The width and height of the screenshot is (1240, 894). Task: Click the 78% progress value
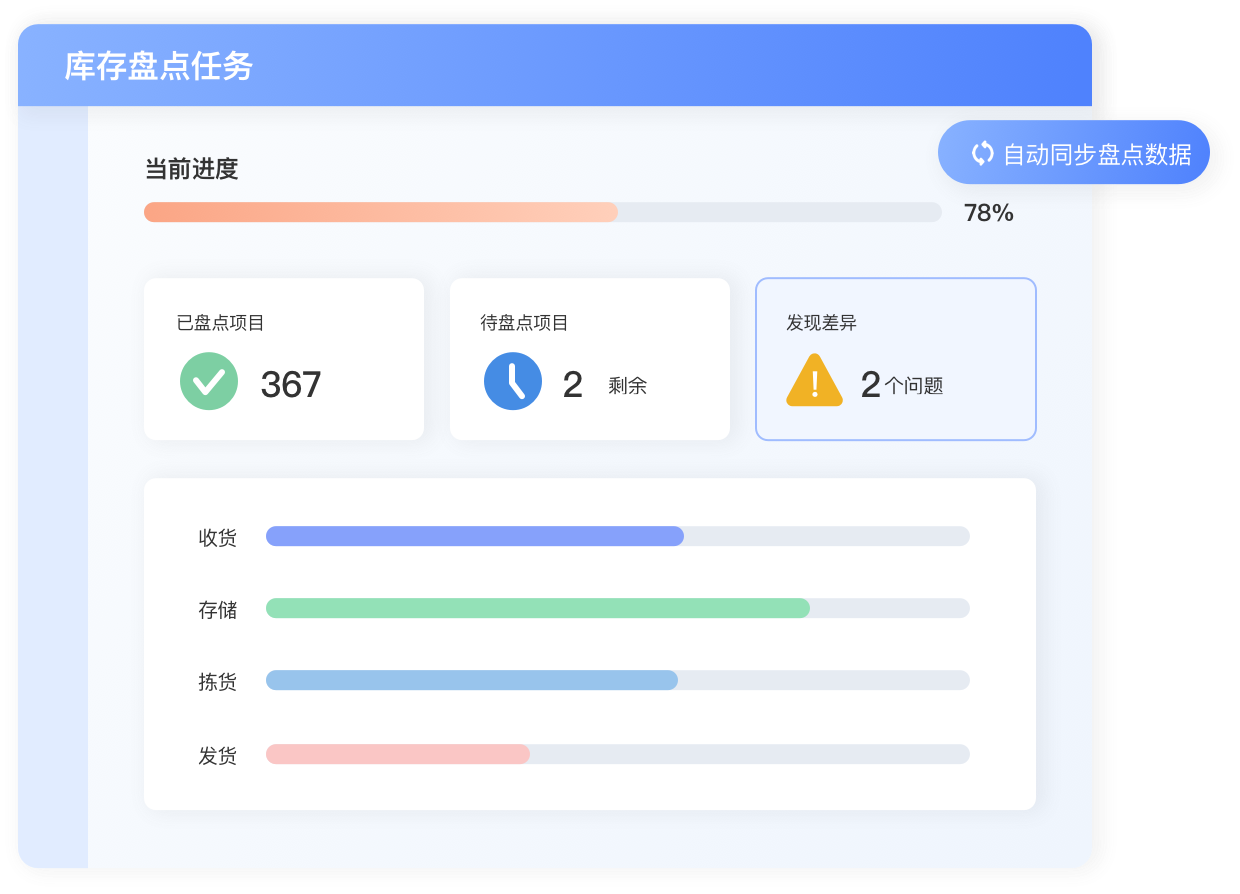coord(989,213)
